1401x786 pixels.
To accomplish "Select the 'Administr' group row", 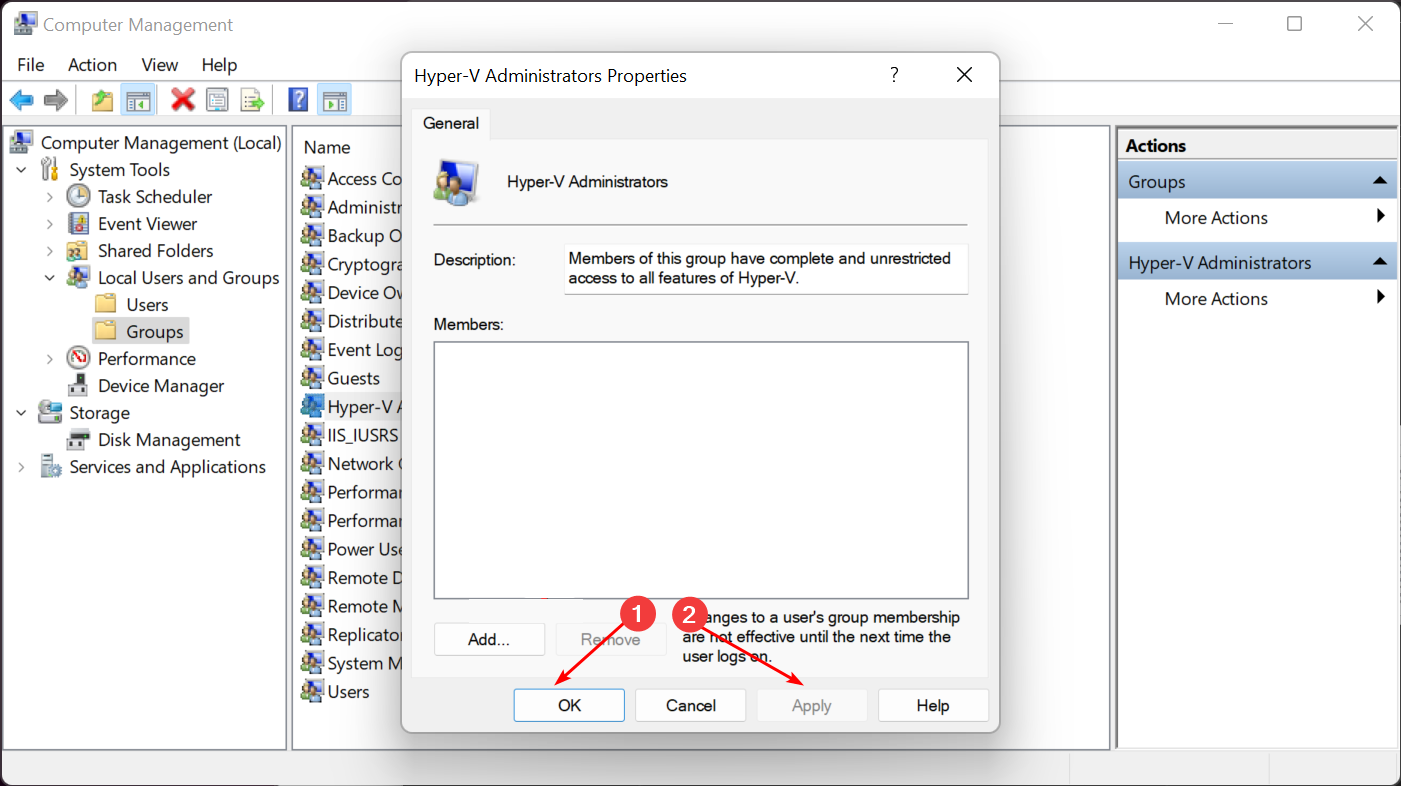I will 351,207.
